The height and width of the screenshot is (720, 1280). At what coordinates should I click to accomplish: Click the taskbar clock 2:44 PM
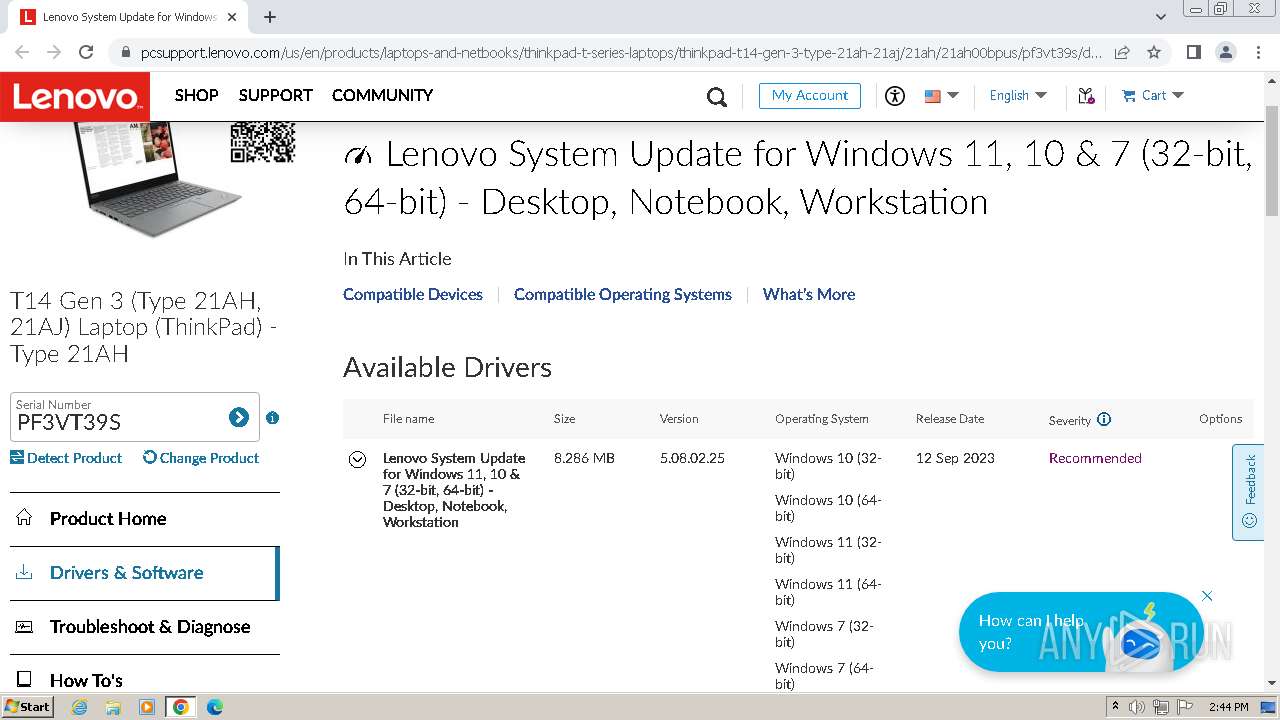tap(1228, 707)
